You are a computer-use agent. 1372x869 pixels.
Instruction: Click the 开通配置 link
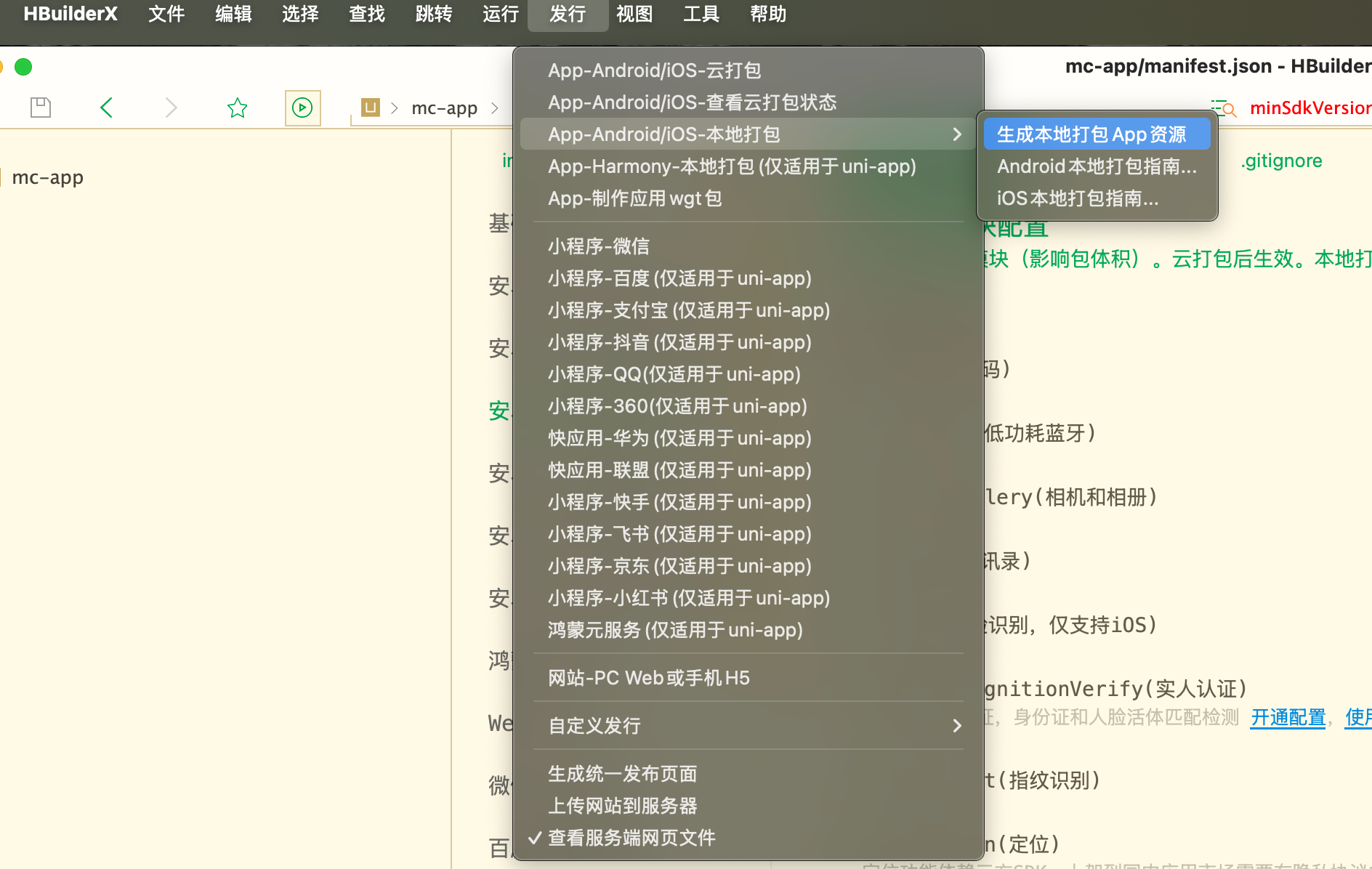coord(1288,717)
